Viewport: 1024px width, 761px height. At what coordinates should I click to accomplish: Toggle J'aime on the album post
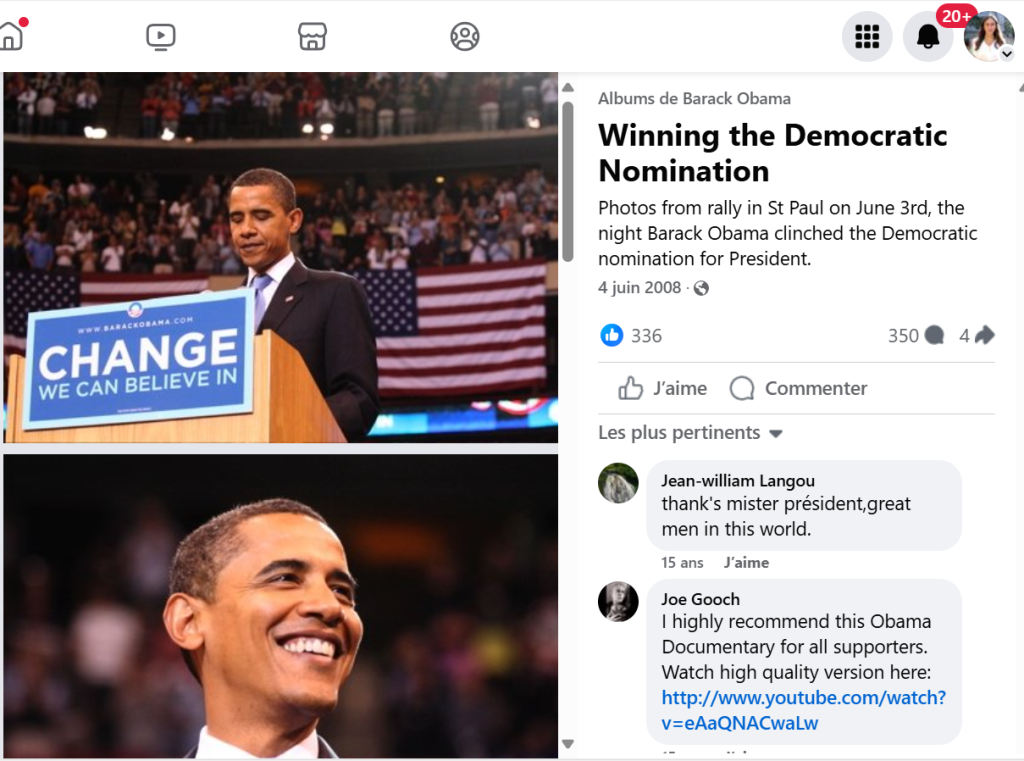tap(662, 389)
